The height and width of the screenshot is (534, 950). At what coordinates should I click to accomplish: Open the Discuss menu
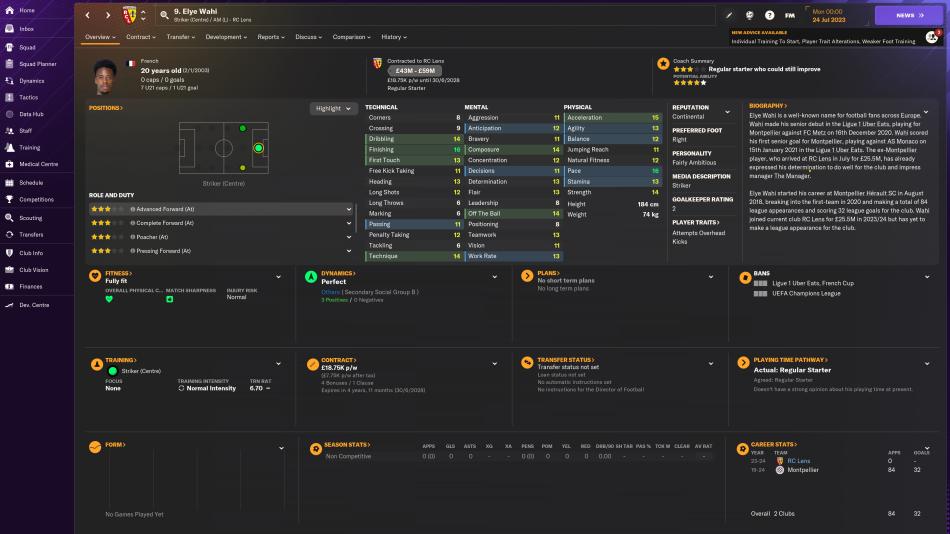tap(308, 37)
